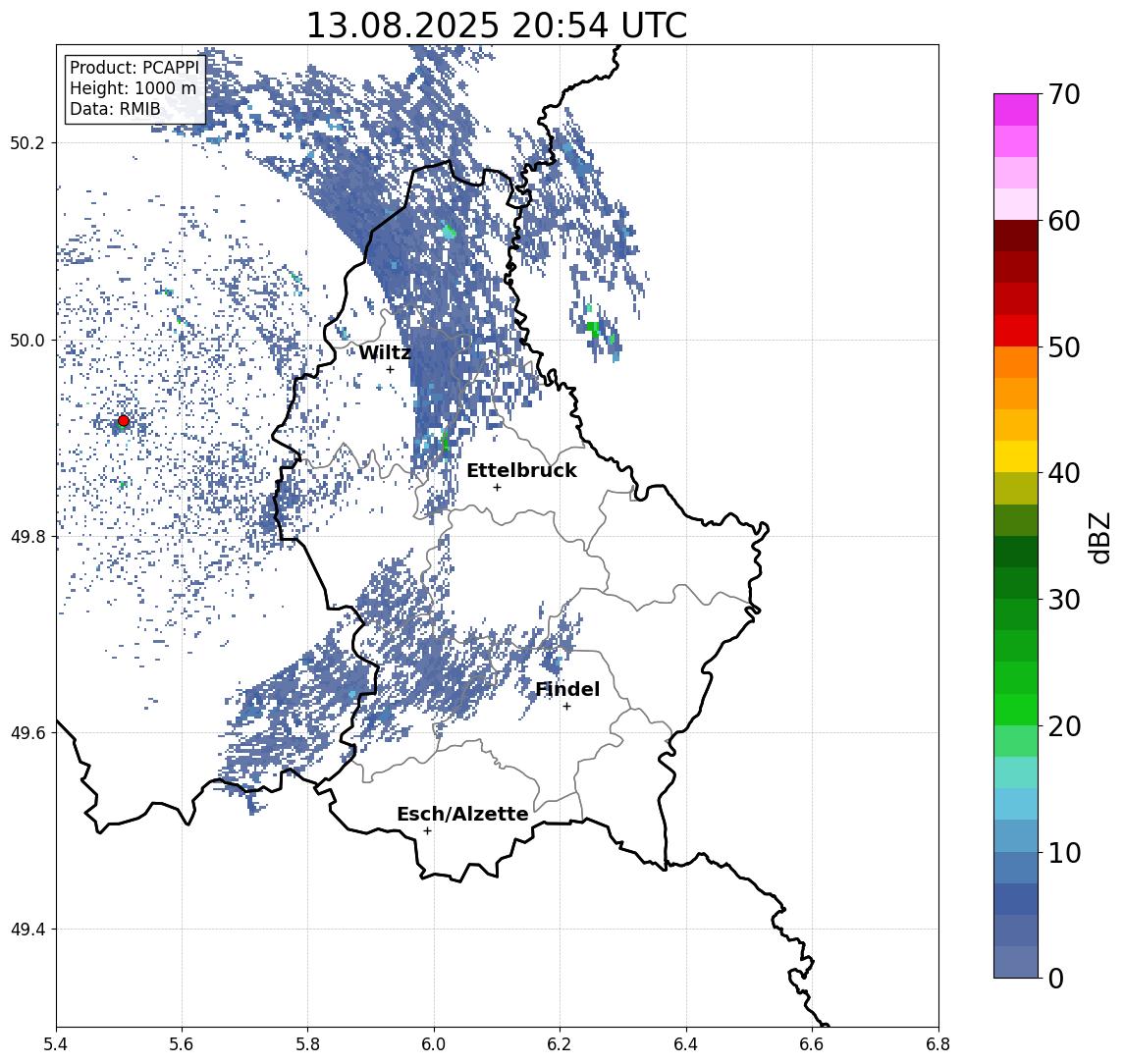Image resolution: width=1124 pixels, height=1064 pixels.
Task: Click the Ettelbruck city label
Action: point(521,470)
